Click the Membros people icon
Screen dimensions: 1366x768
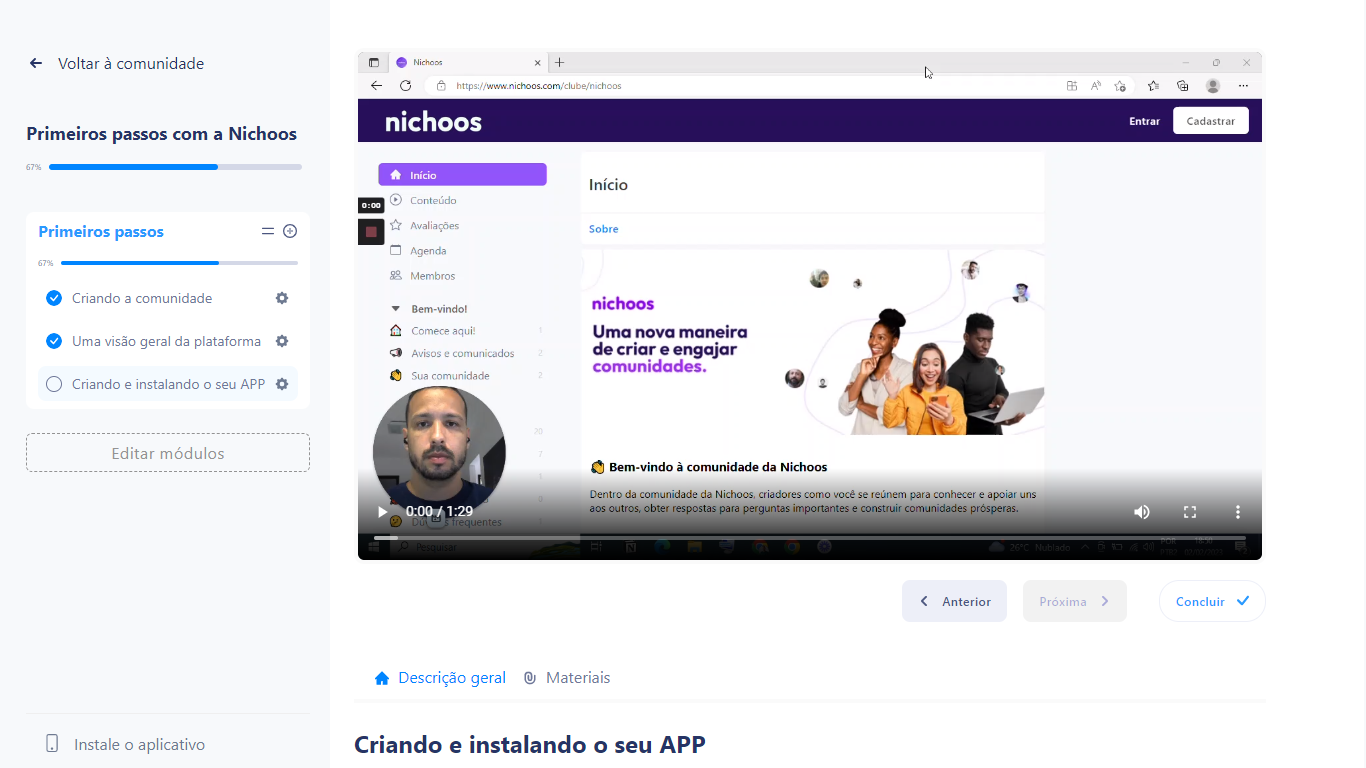[395, 276]
